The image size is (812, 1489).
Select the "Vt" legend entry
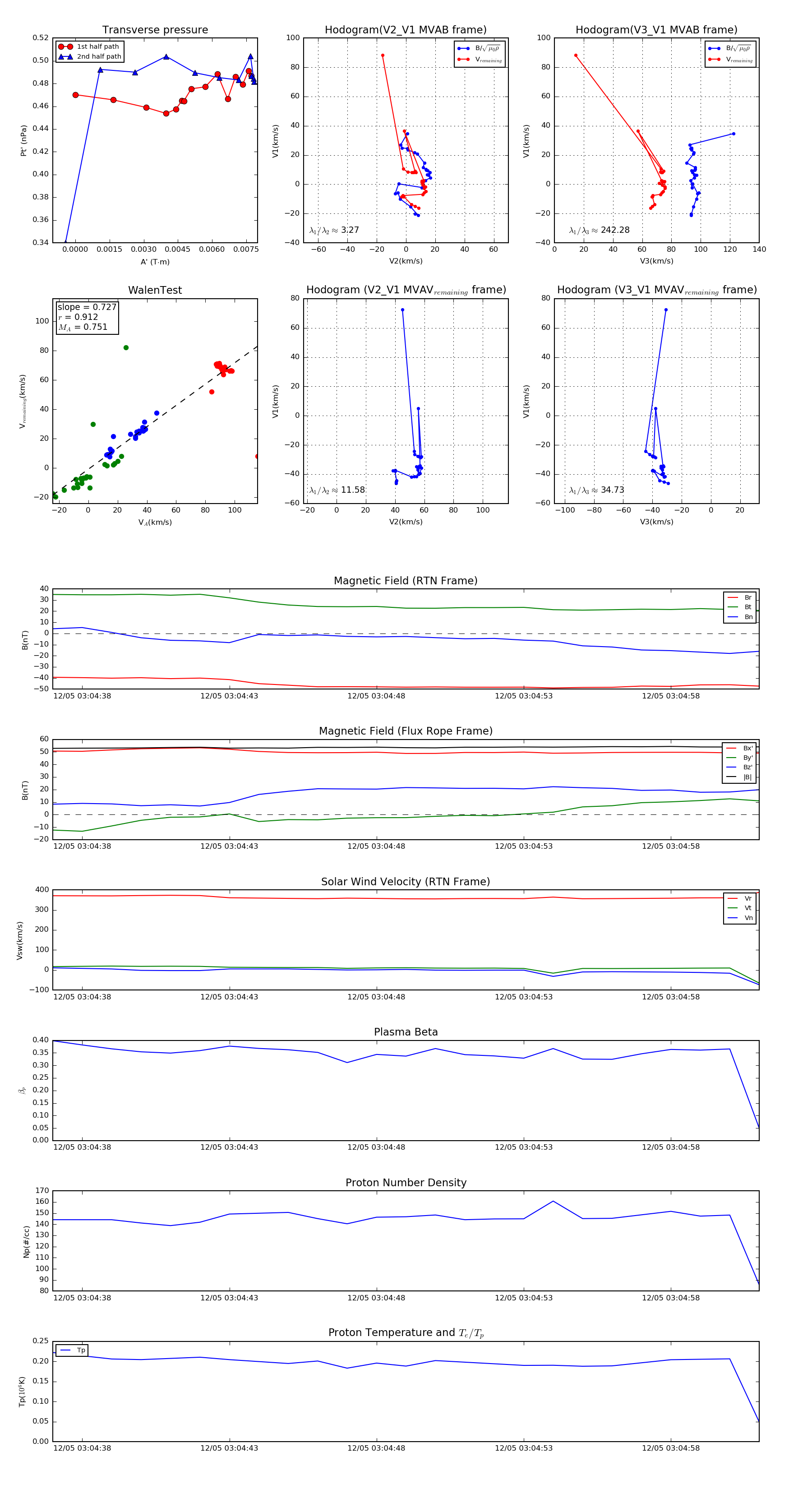(x=740, y=908)
